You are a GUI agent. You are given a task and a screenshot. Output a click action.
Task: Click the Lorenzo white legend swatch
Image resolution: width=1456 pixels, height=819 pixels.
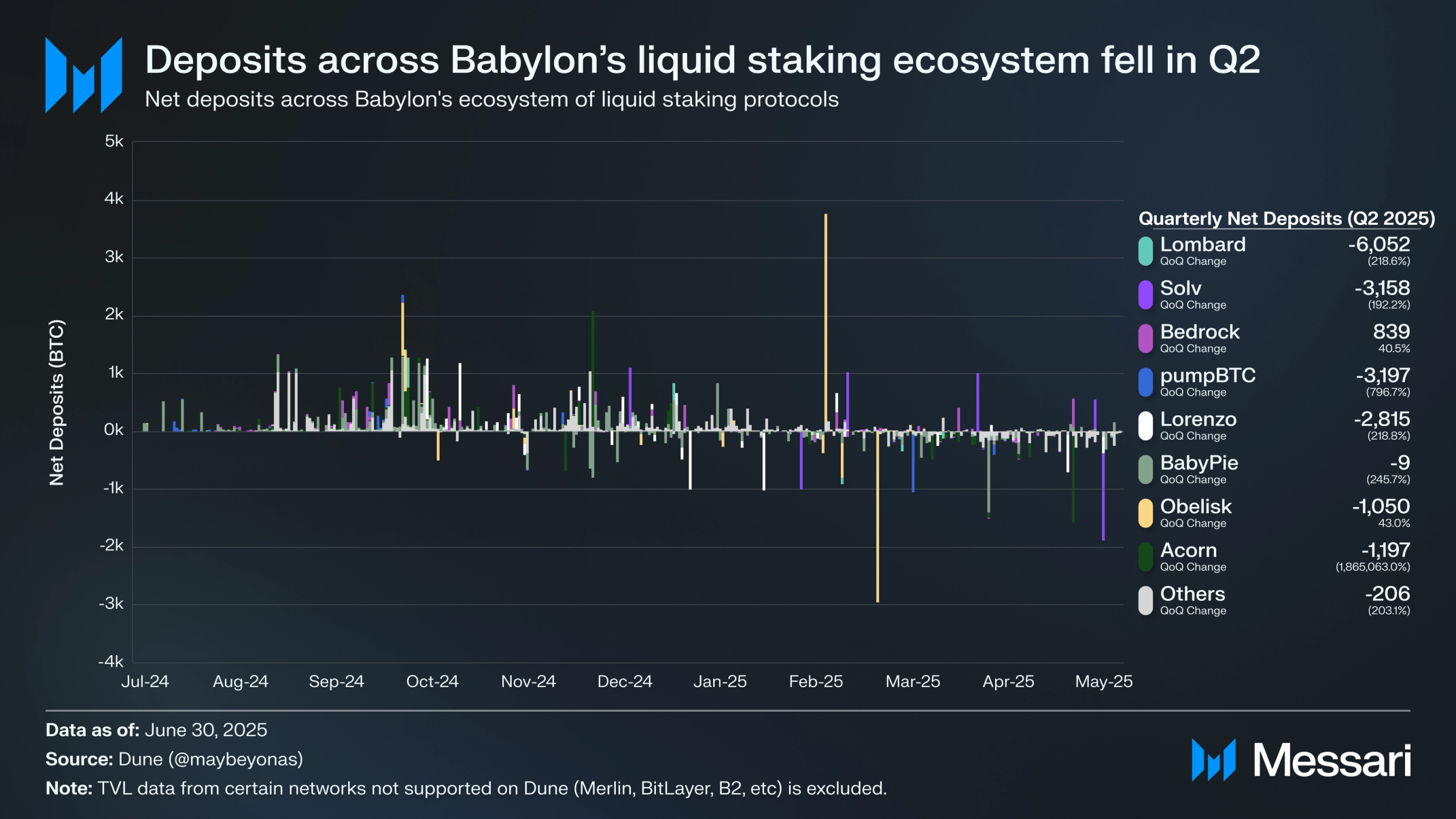(x=1145, y=425)
